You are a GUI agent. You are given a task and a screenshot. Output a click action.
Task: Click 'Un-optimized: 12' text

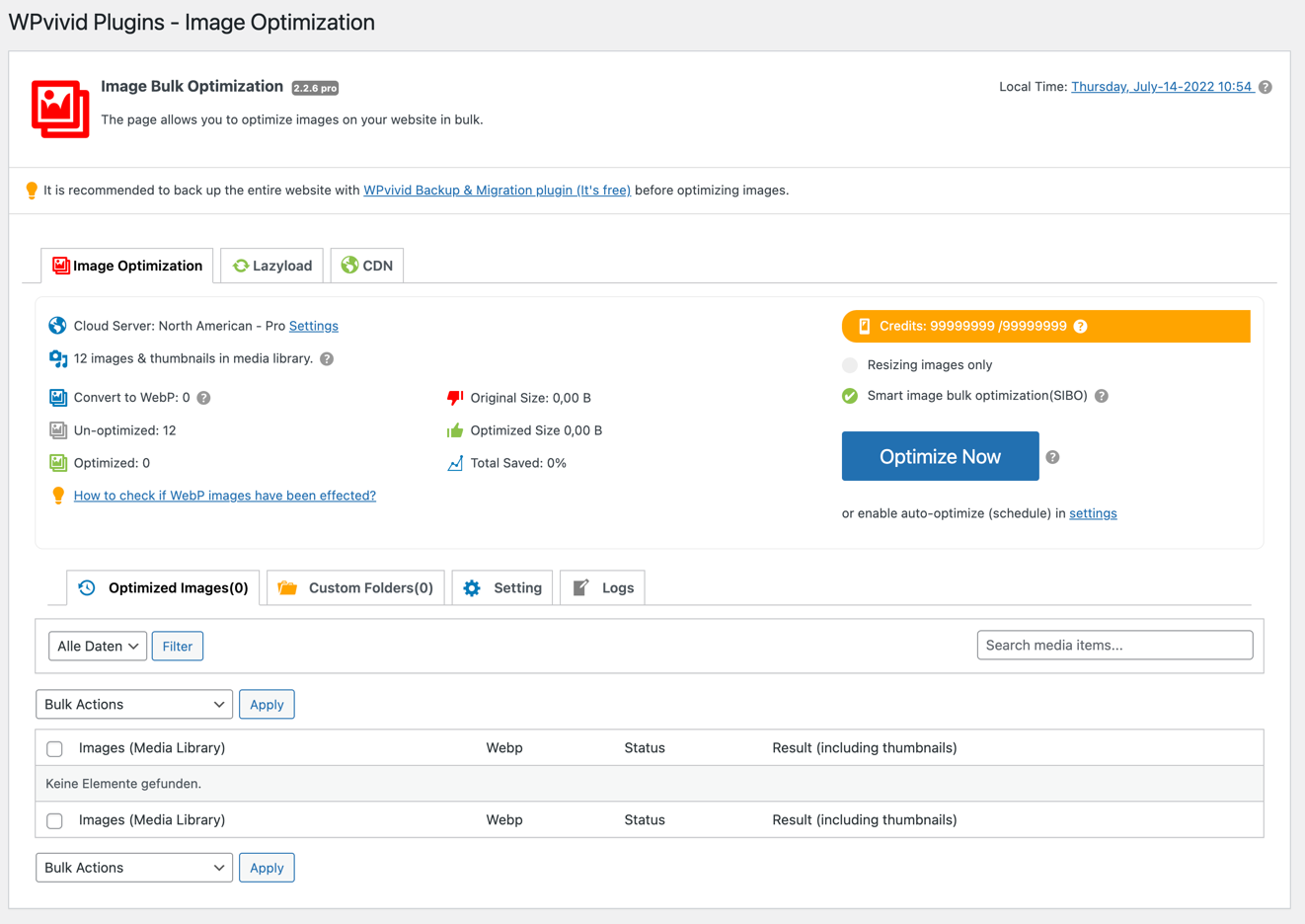pos(124,430)
